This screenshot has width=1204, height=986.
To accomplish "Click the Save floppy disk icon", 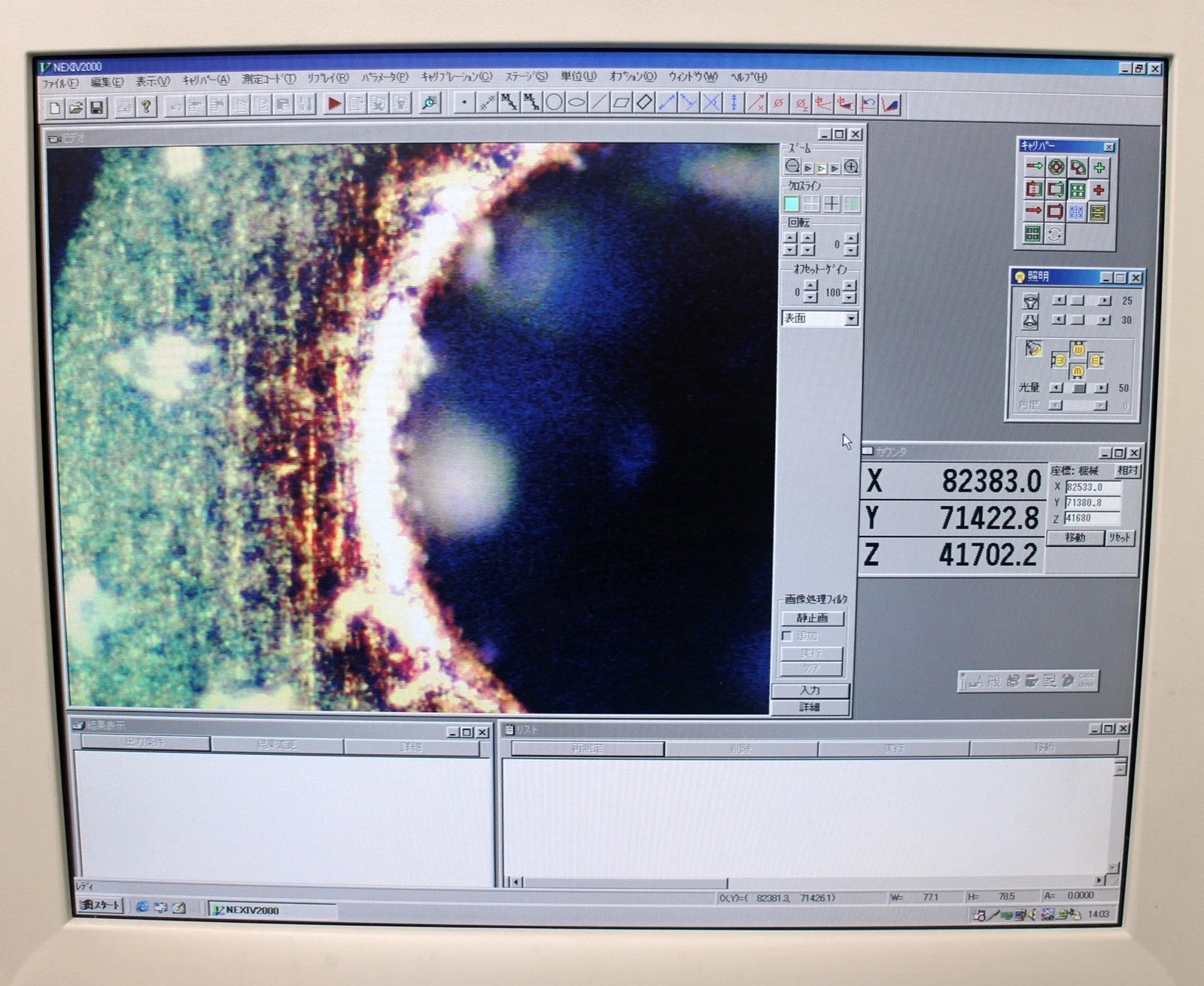I will [97, 108].
